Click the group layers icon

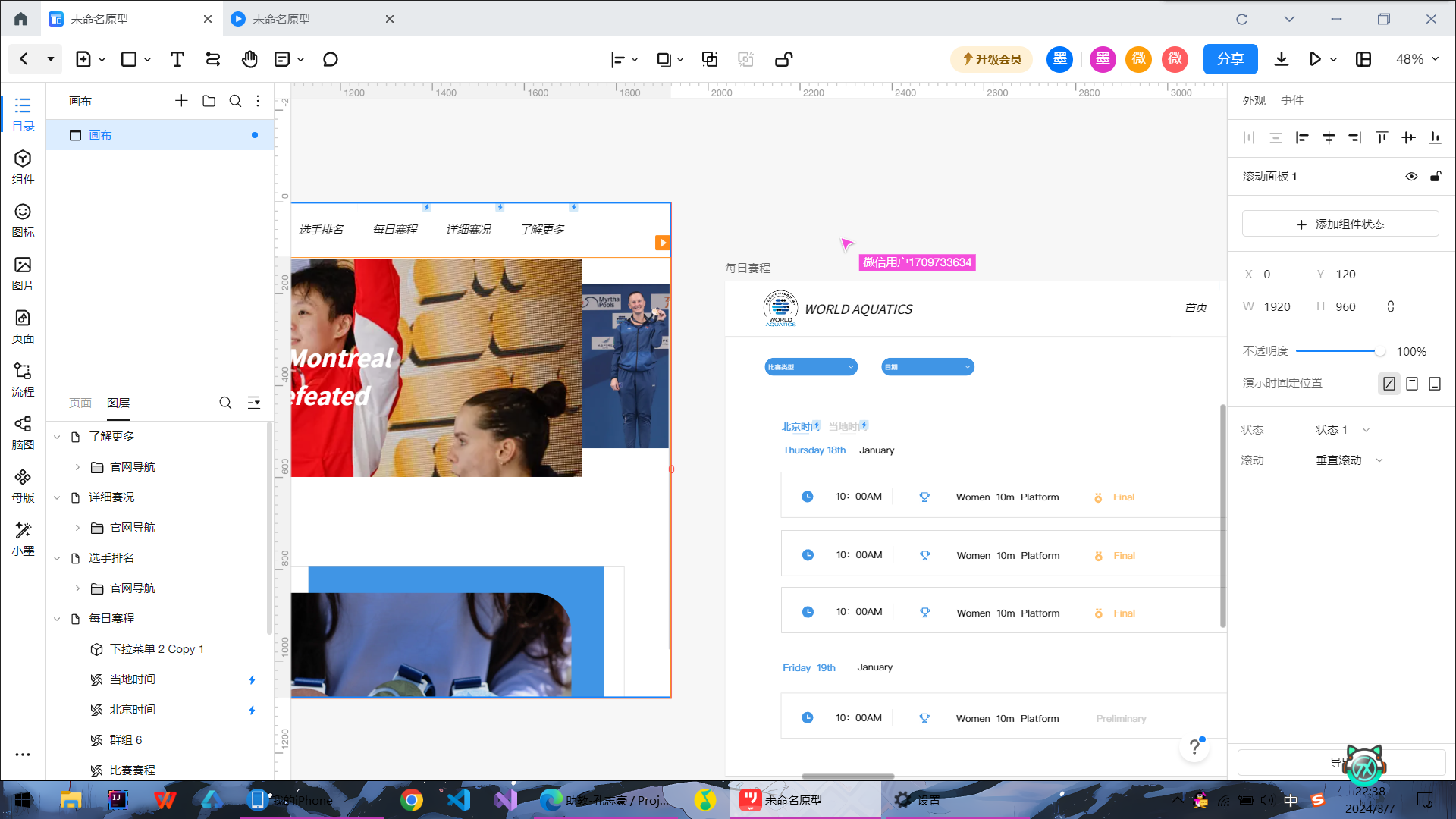[710, 59]
